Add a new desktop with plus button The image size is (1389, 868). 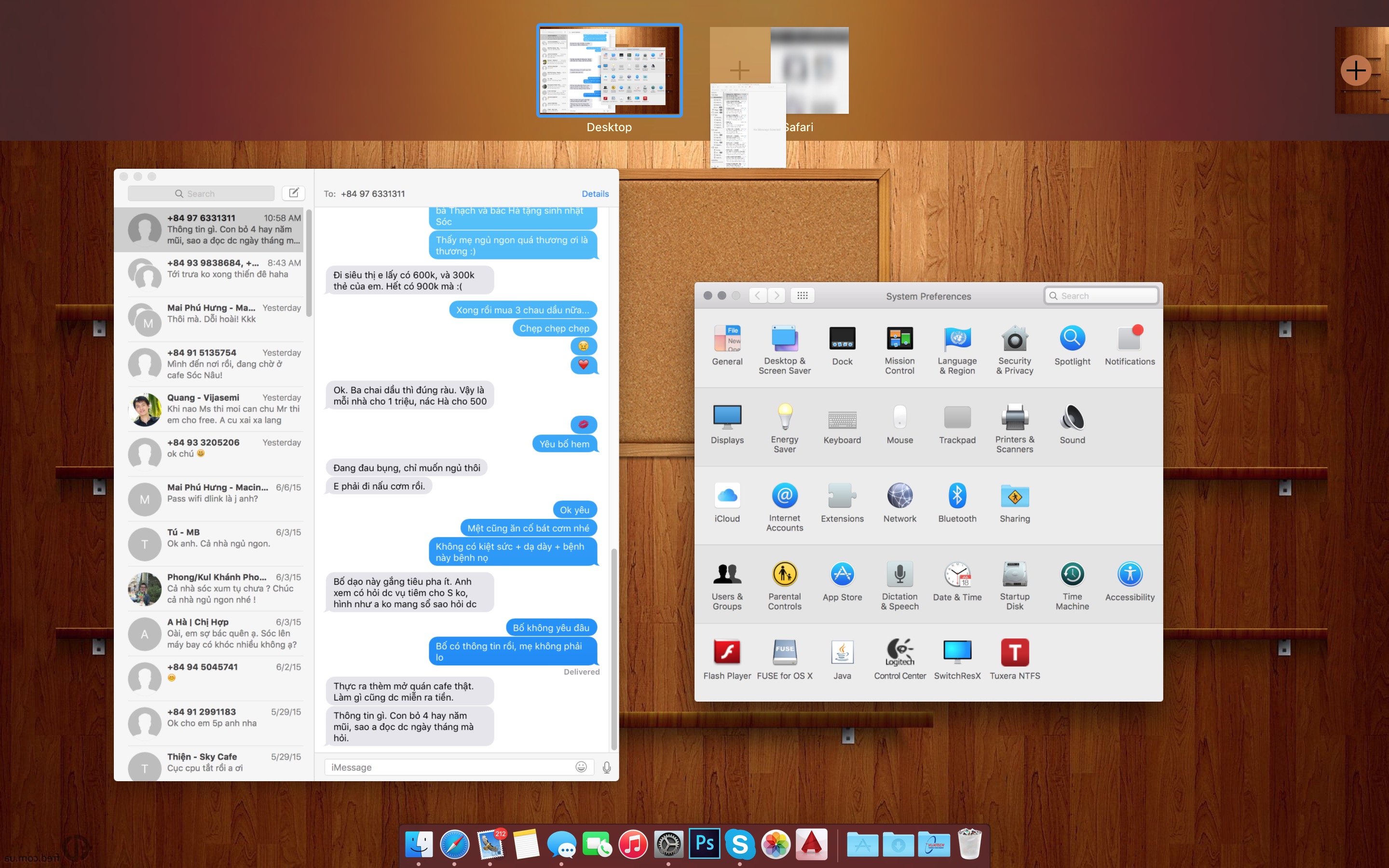coord(1355,70)
